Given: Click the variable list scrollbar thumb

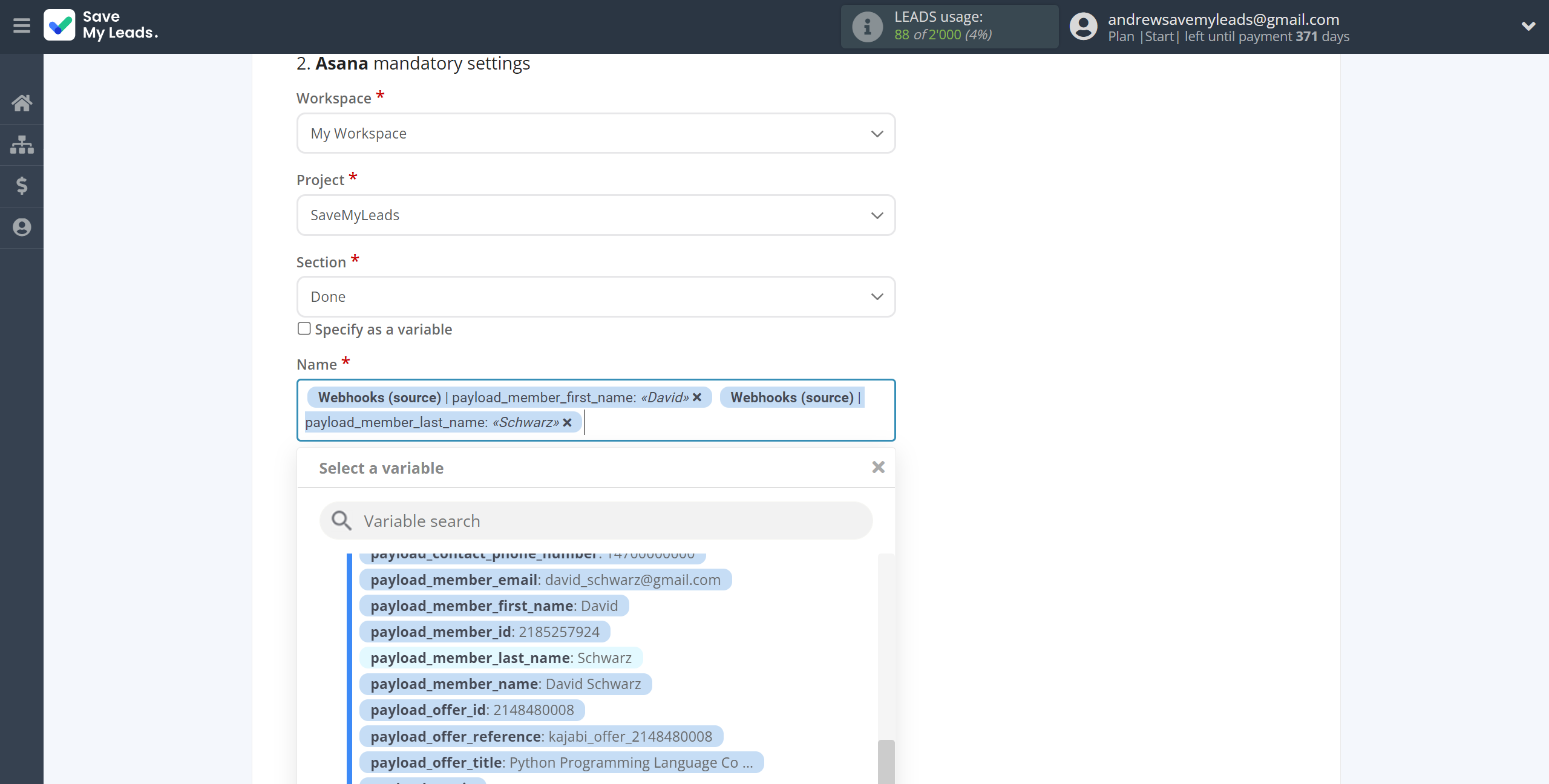Looking at the screenshot, I should pyautogui.click(x=886, y=761).
